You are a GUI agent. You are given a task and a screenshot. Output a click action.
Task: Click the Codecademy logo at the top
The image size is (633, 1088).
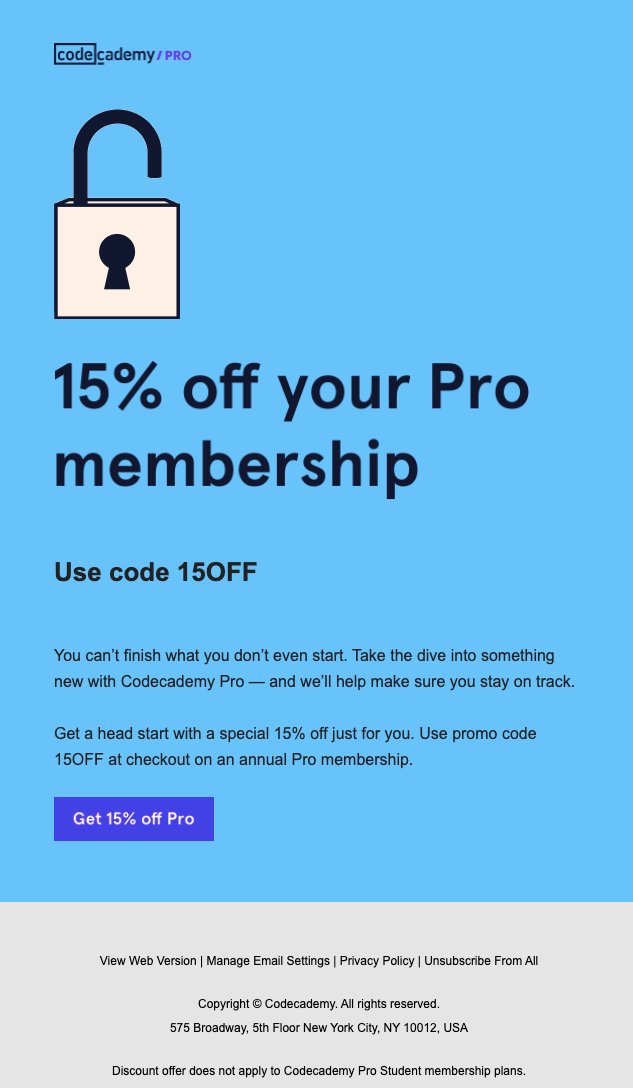click(x=104, y=54)
